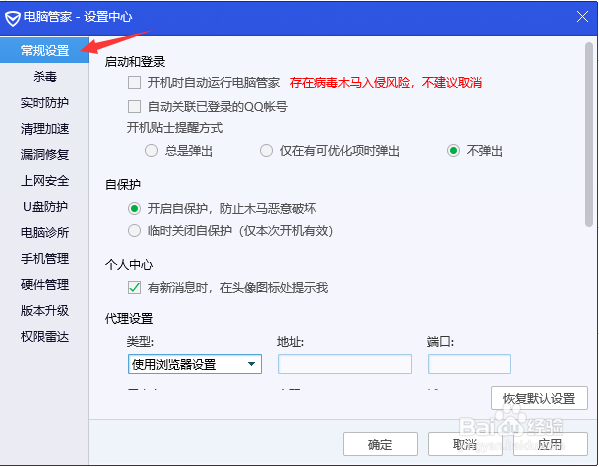Screen dimensions: 599x467
Task: Click the 代理设置 section heading
Action: click(x=129, y=318)
